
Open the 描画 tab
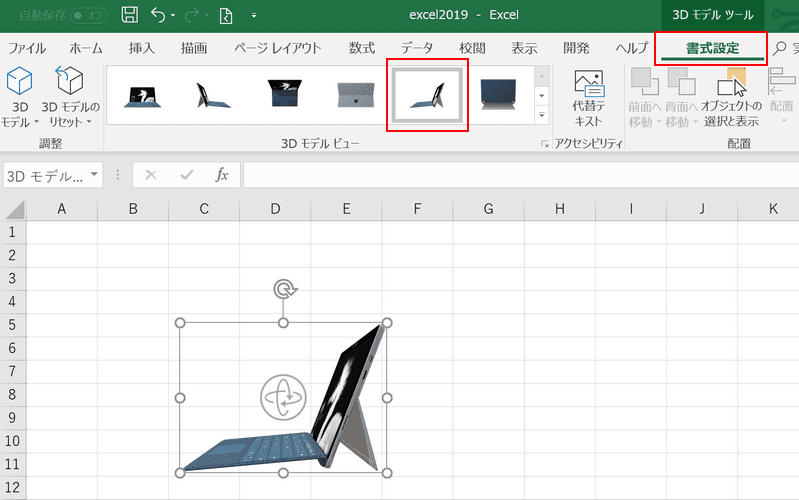194,48
